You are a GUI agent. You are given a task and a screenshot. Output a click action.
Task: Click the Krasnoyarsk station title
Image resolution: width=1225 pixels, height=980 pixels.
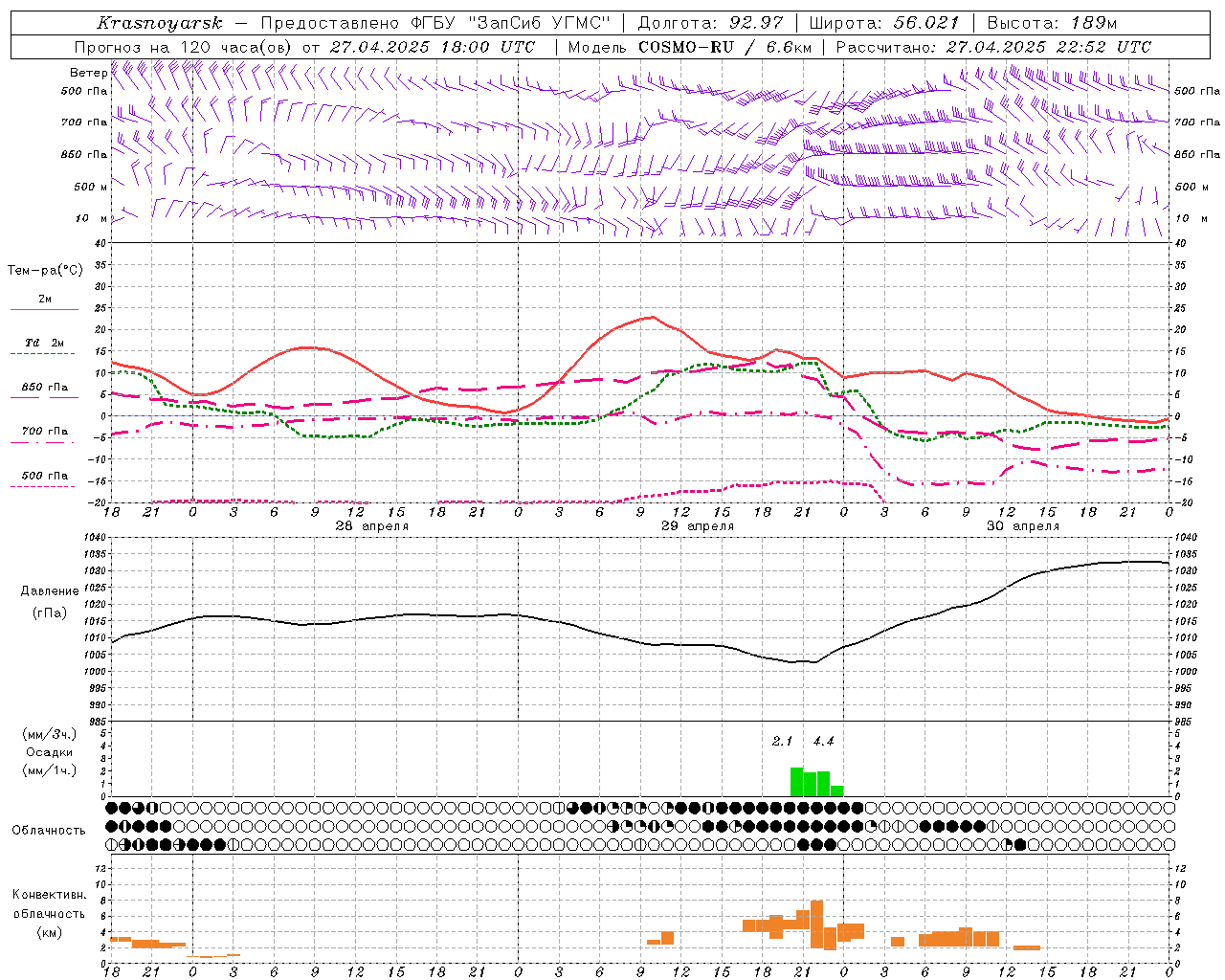coord(160,23)
